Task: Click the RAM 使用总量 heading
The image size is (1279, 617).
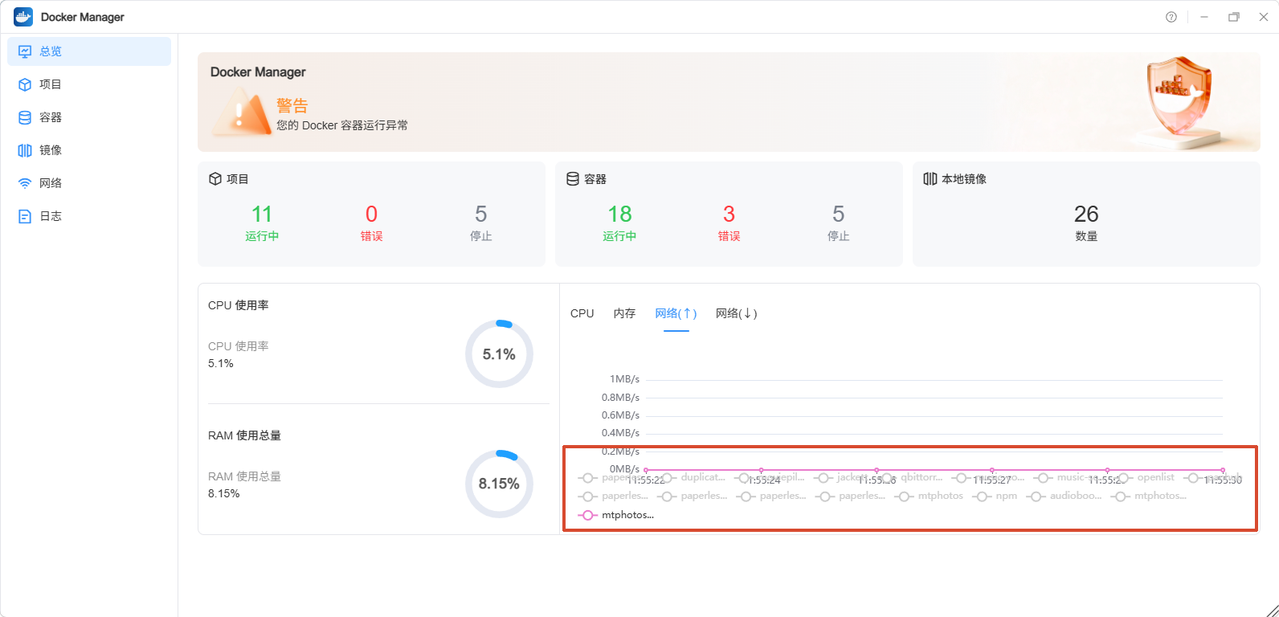Action: point(245,436)
